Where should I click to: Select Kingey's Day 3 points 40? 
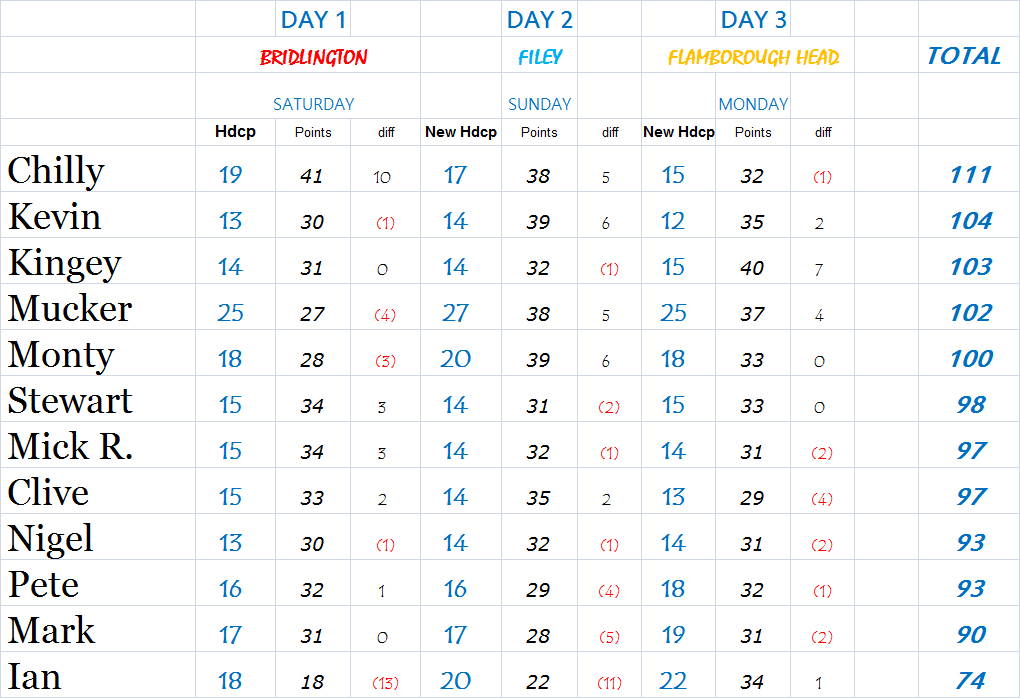752,267
